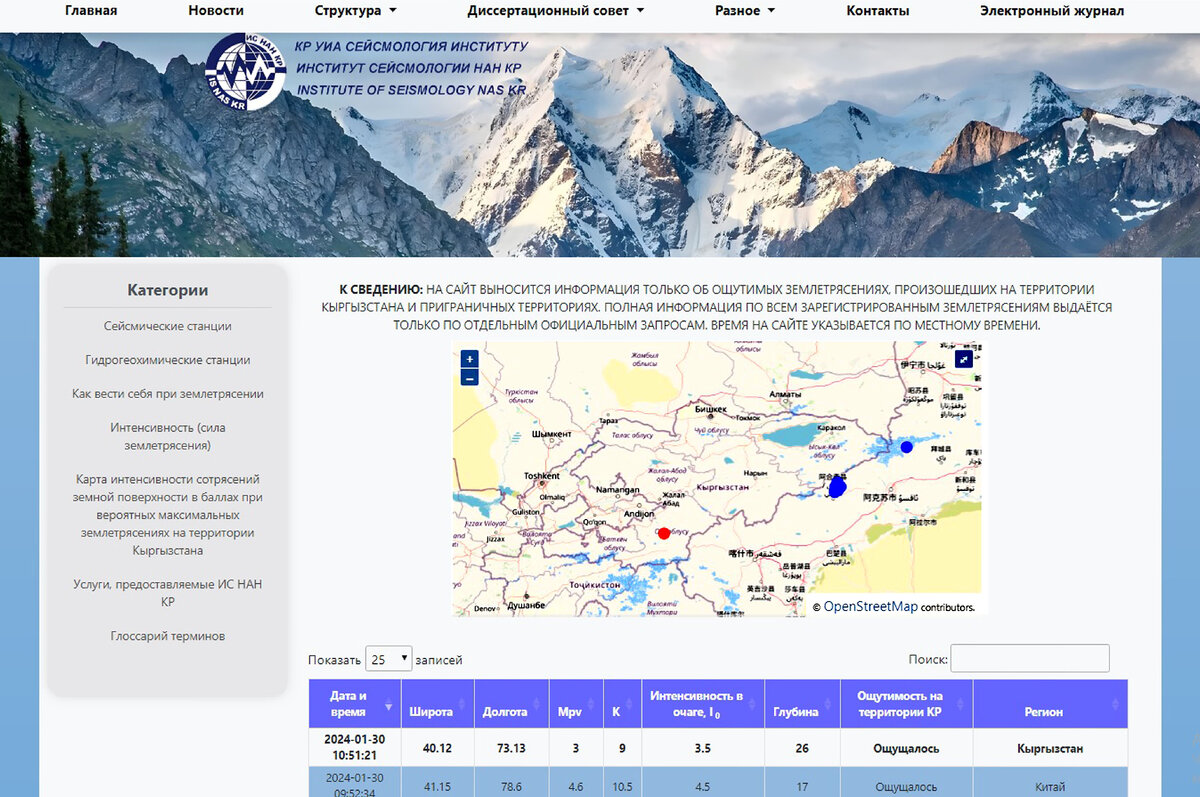
Task: Open Гидрогеохимические станции category
Action: click(x=168, y=360)
